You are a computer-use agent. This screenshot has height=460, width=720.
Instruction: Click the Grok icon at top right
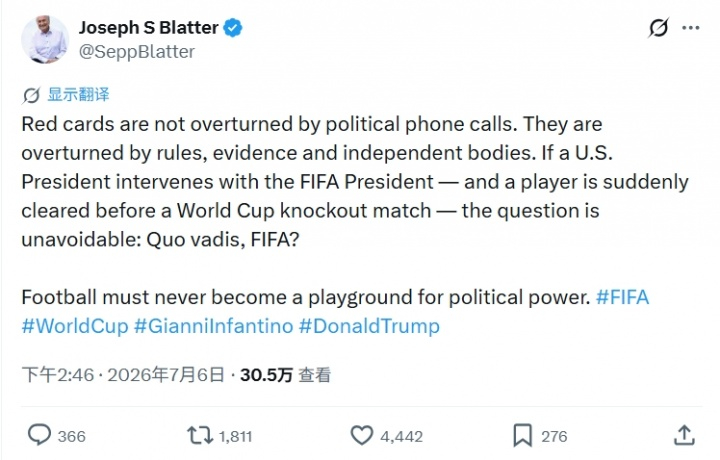point(658,28)
